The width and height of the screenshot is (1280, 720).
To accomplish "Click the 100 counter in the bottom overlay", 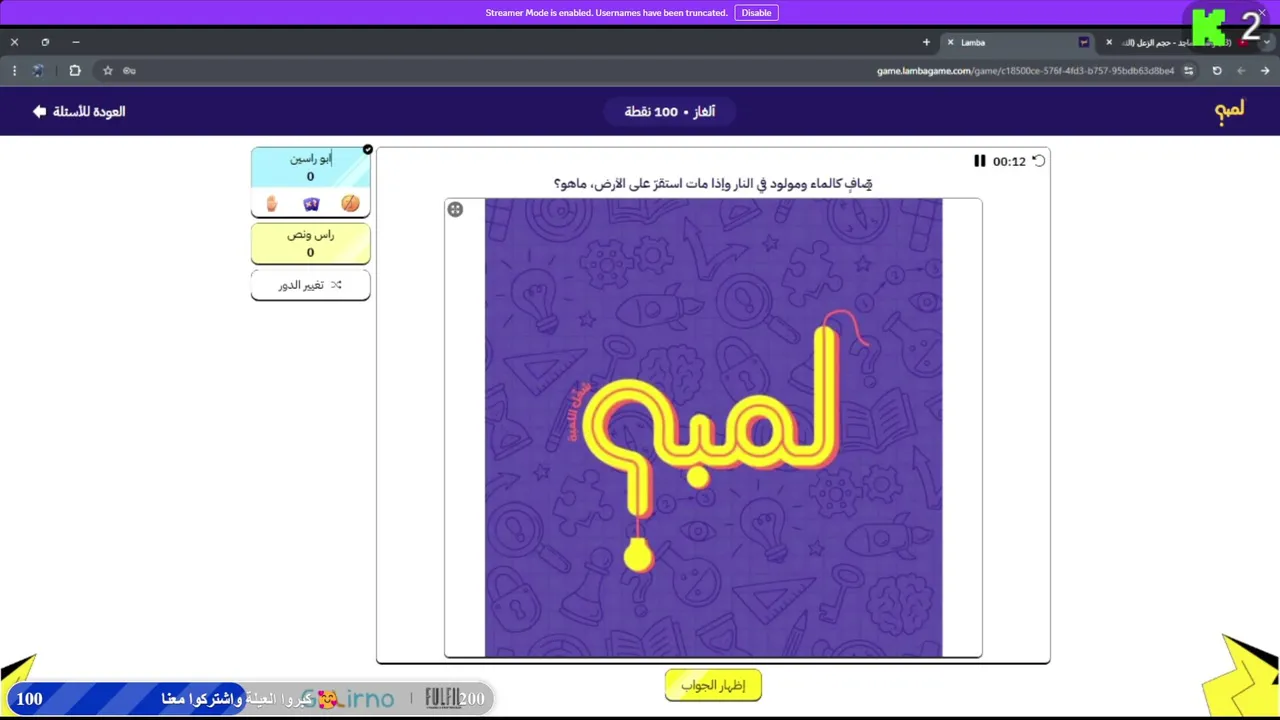I will pyautogui.click(x=30, y=698).
